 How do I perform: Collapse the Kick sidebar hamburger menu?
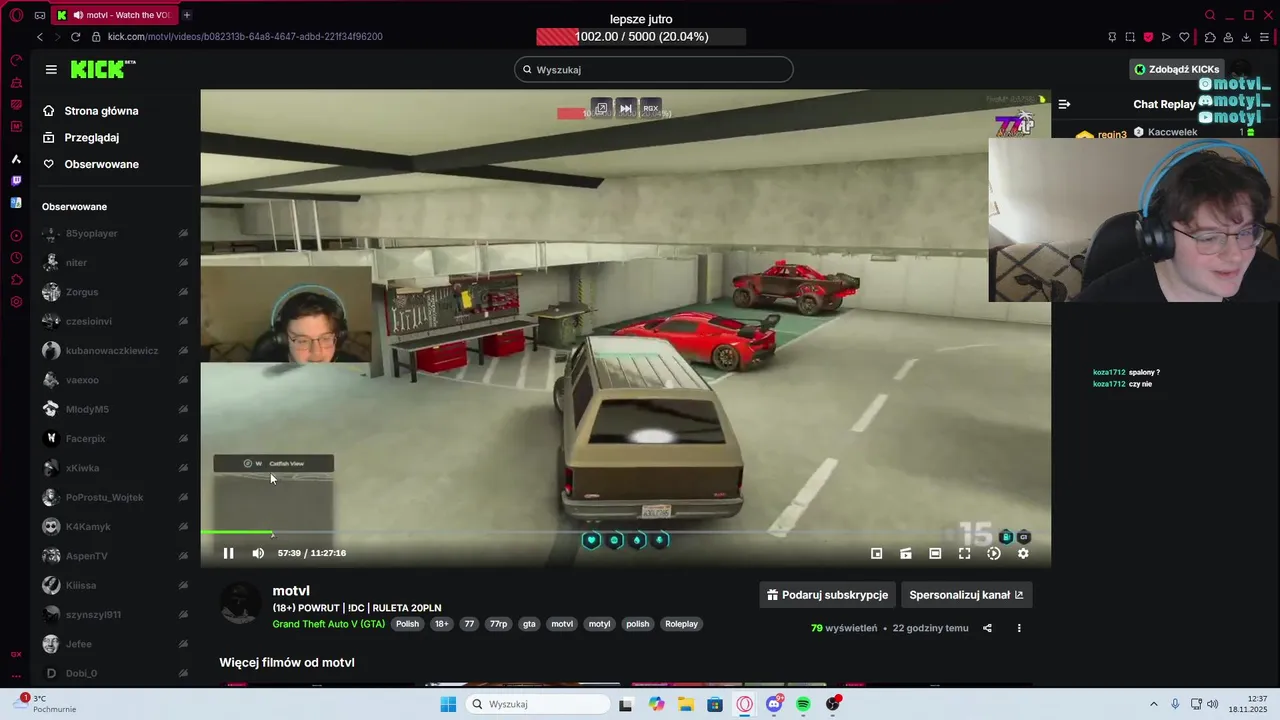pyautogui.click(x=51, y=69)
